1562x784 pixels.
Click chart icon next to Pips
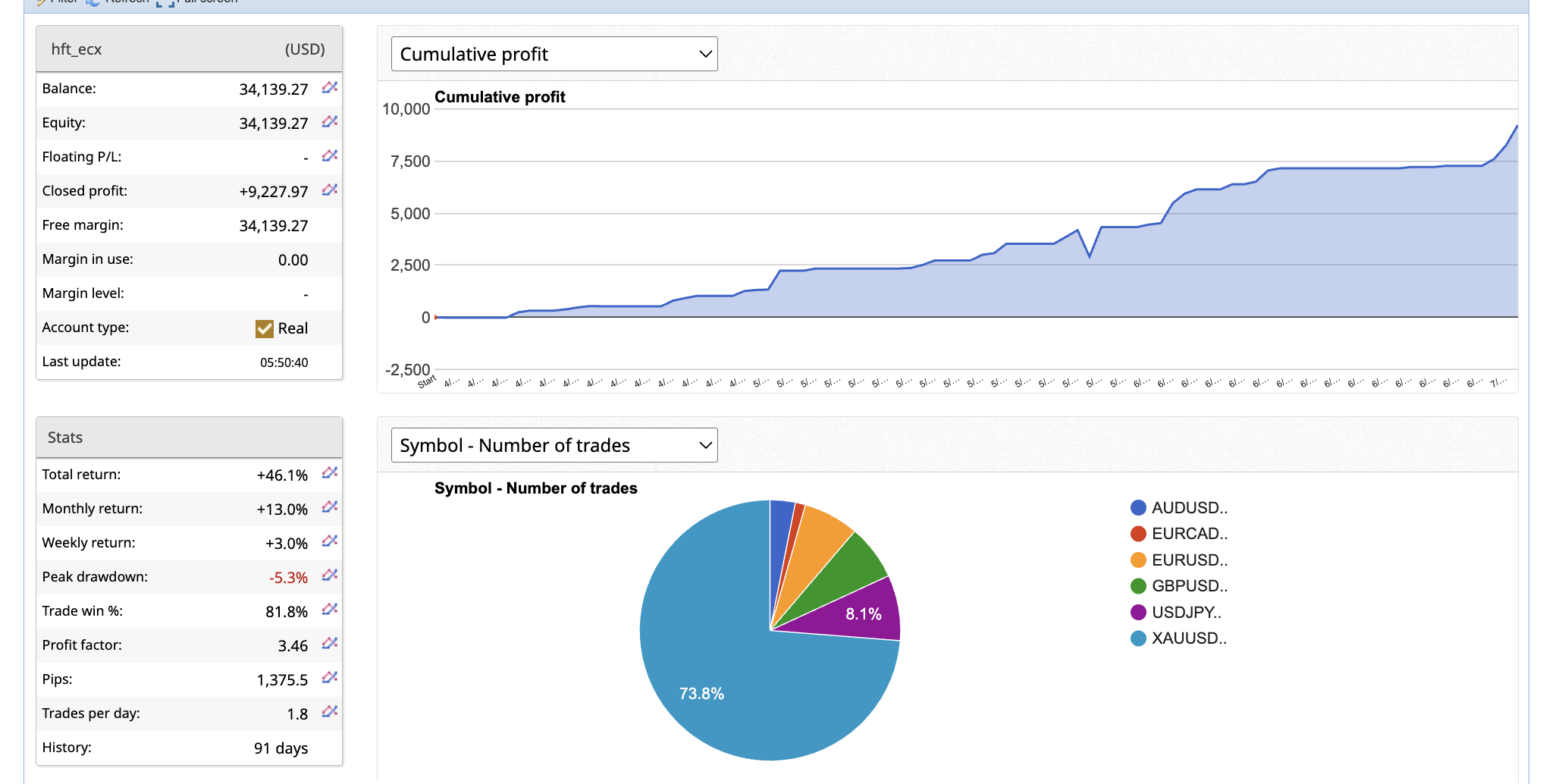[329, 679]
